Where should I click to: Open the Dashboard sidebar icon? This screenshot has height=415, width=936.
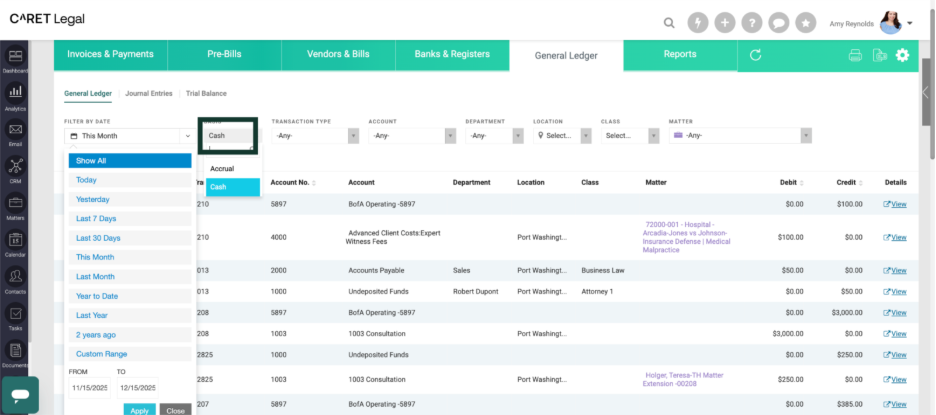16,56
